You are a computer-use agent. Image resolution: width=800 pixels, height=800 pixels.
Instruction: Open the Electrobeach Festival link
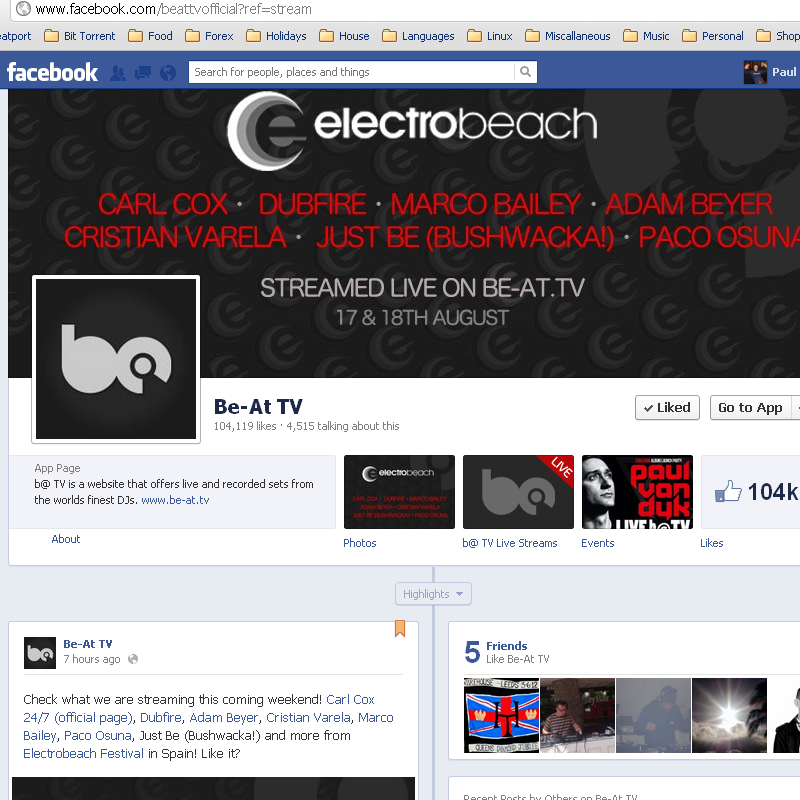point(83,754)
